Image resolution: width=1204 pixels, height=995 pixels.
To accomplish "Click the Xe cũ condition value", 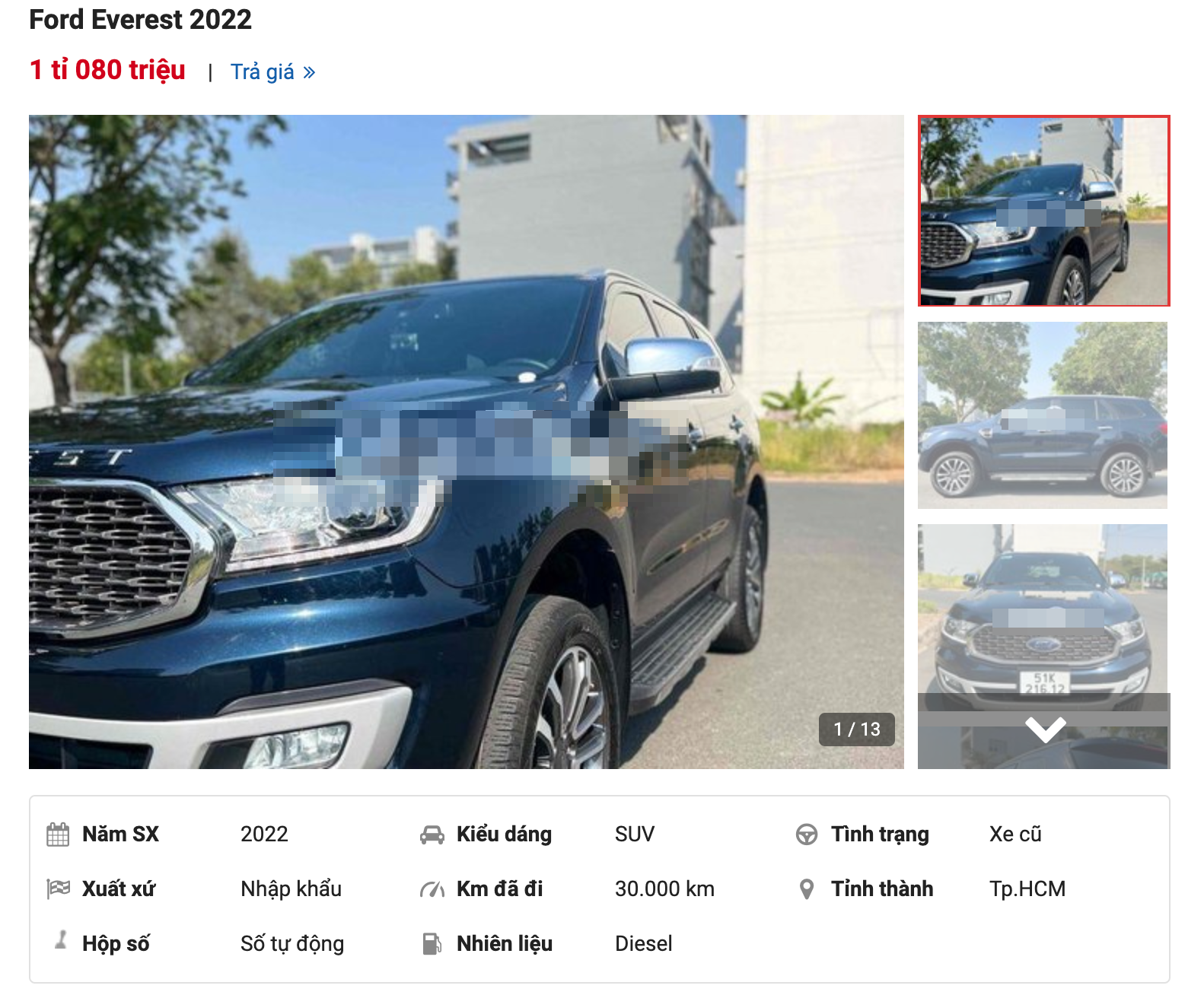I will [1015, 834].
